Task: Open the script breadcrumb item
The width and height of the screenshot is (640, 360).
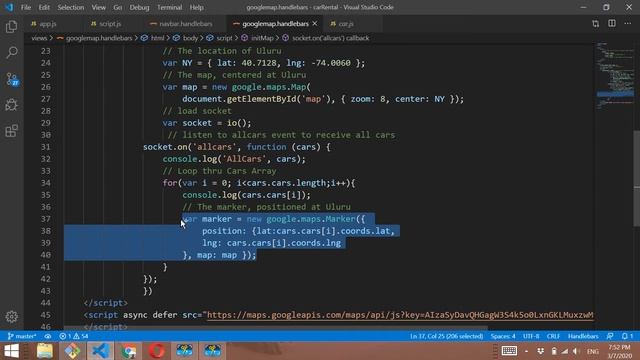Action: pos(224,38)
